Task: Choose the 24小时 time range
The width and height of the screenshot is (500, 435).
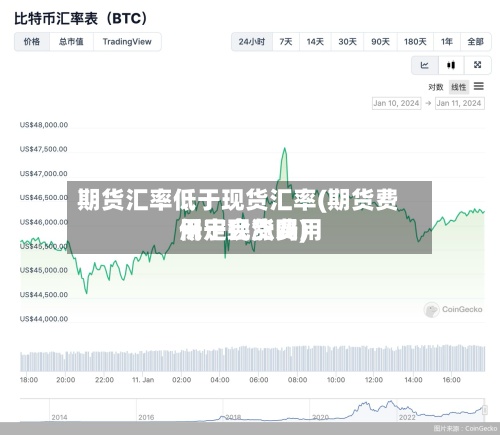Action: pyautogui.click(x=252, y=42)
